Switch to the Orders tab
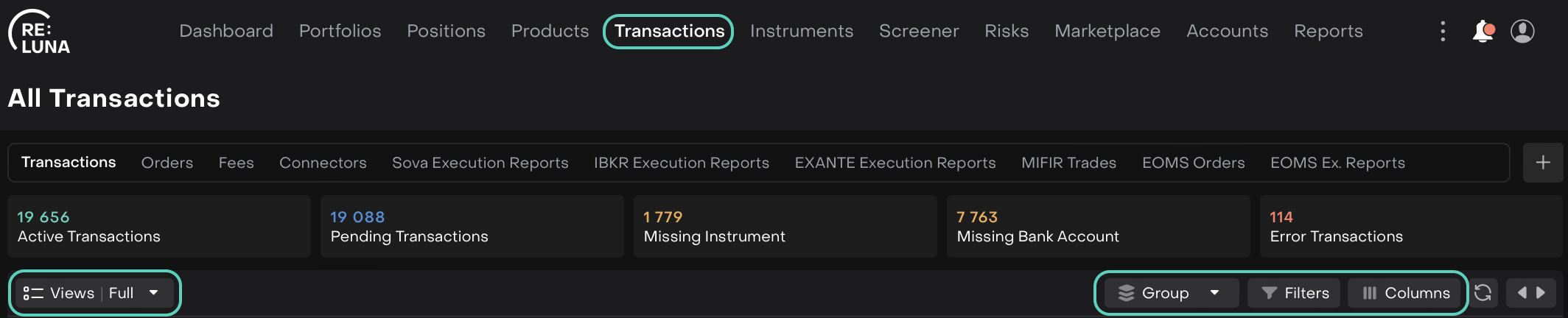The width and height of the screenshot is (1568, 318). click(x=167, y=163)
